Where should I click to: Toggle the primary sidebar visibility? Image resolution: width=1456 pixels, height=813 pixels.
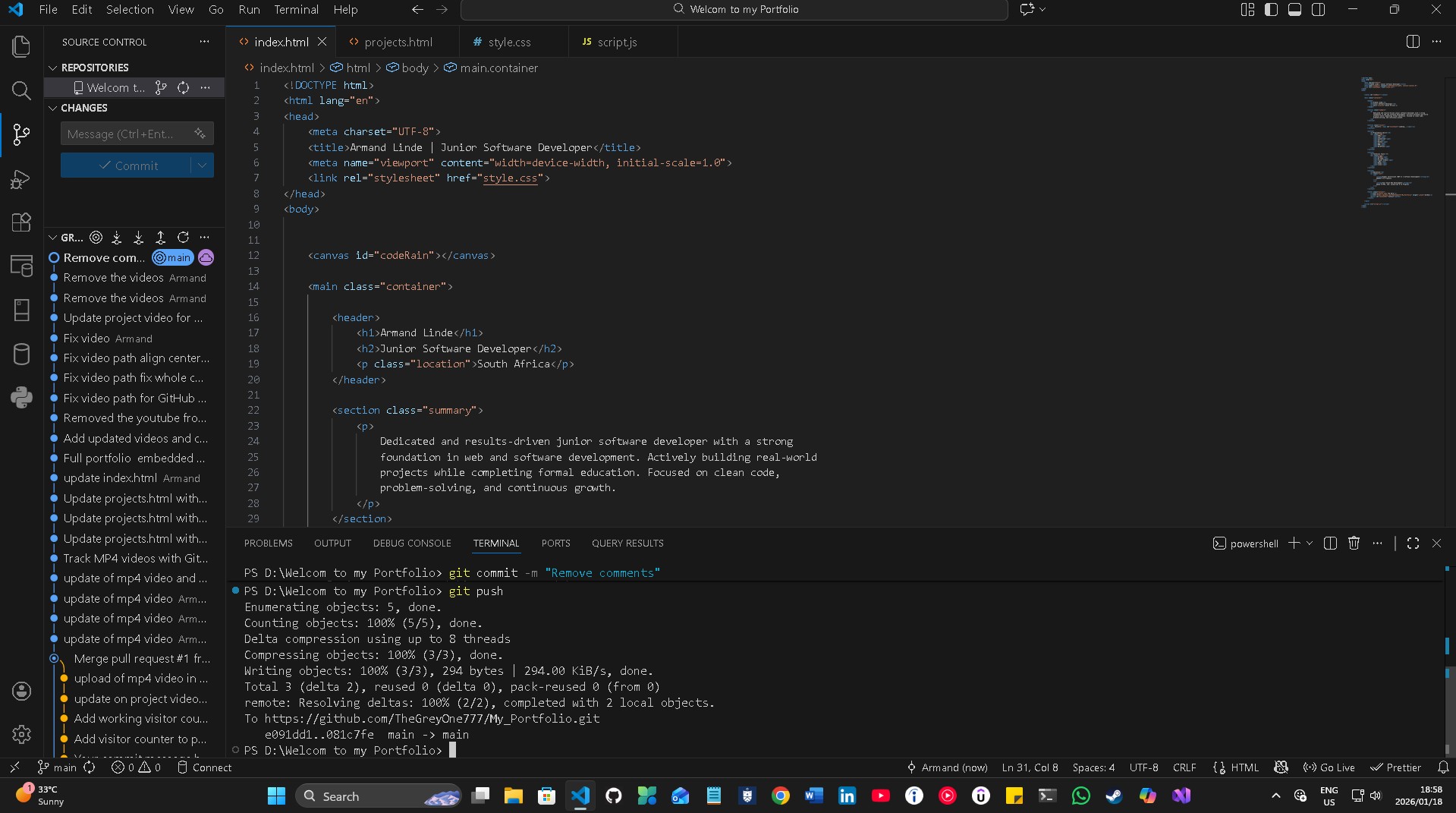(x=1271, y=9)
